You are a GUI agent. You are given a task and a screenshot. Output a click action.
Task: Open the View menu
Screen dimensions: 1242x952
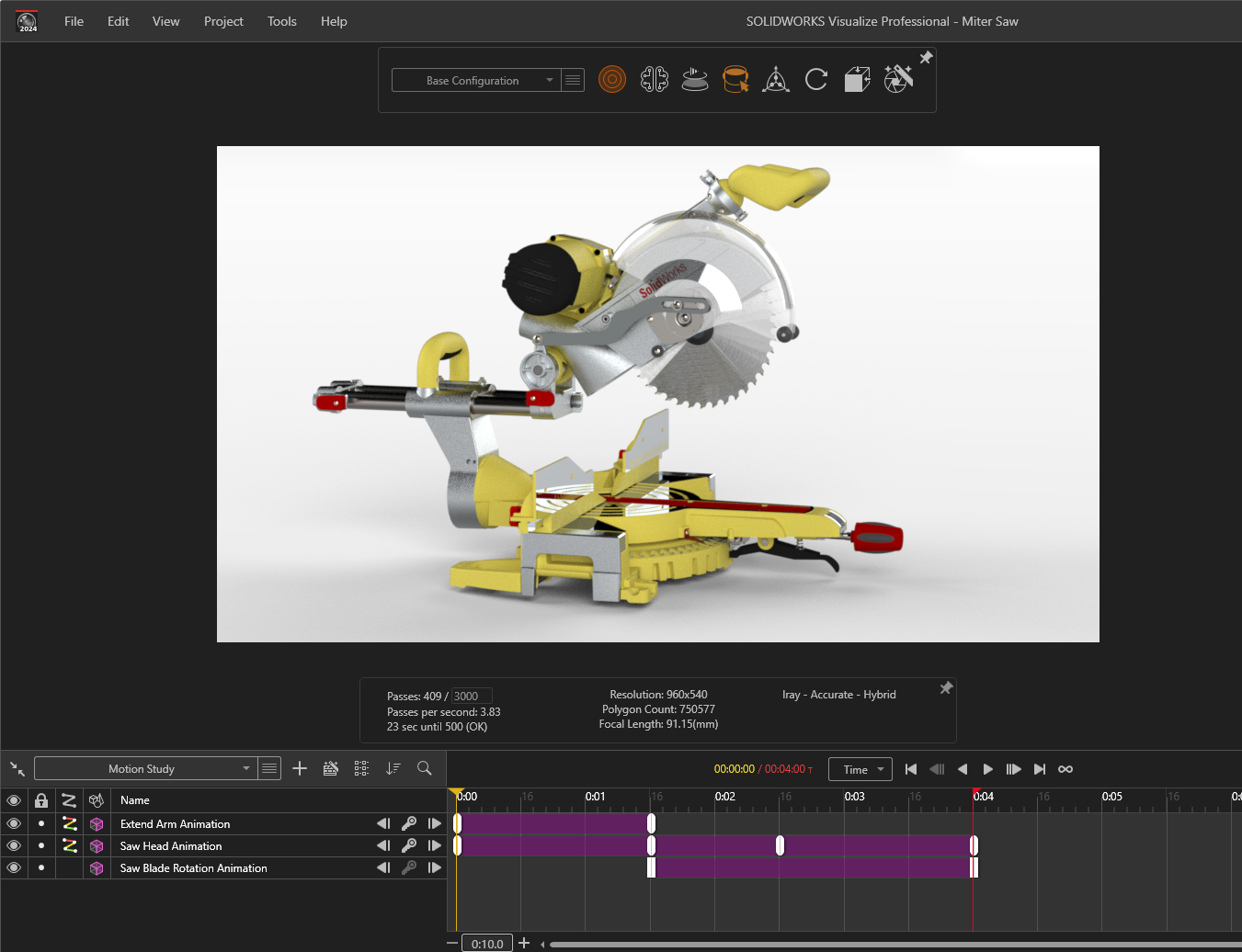(166, 21)
